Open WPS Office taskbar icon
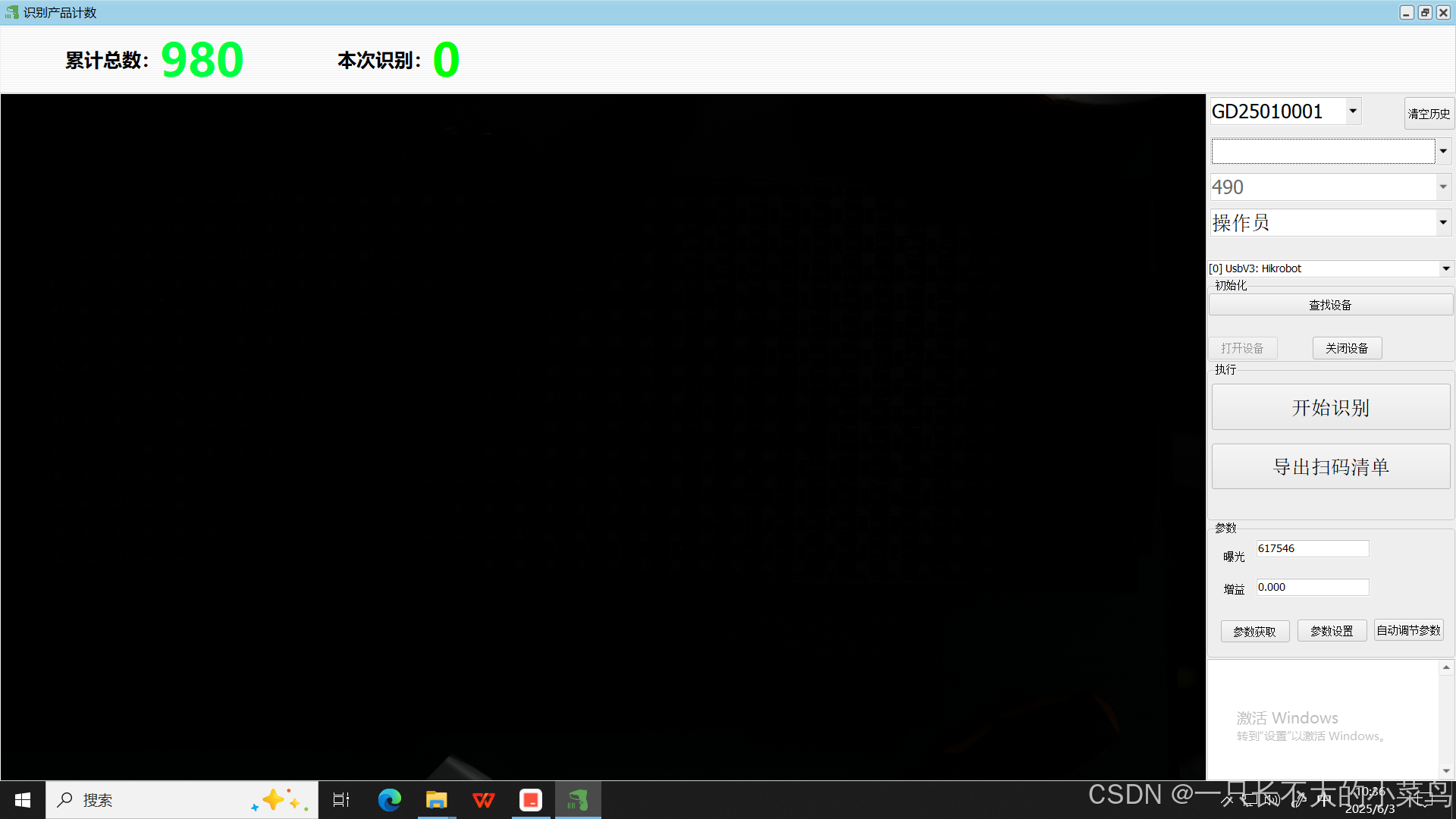The height and width of the screenshot is (819, 1456). point(484,800)
